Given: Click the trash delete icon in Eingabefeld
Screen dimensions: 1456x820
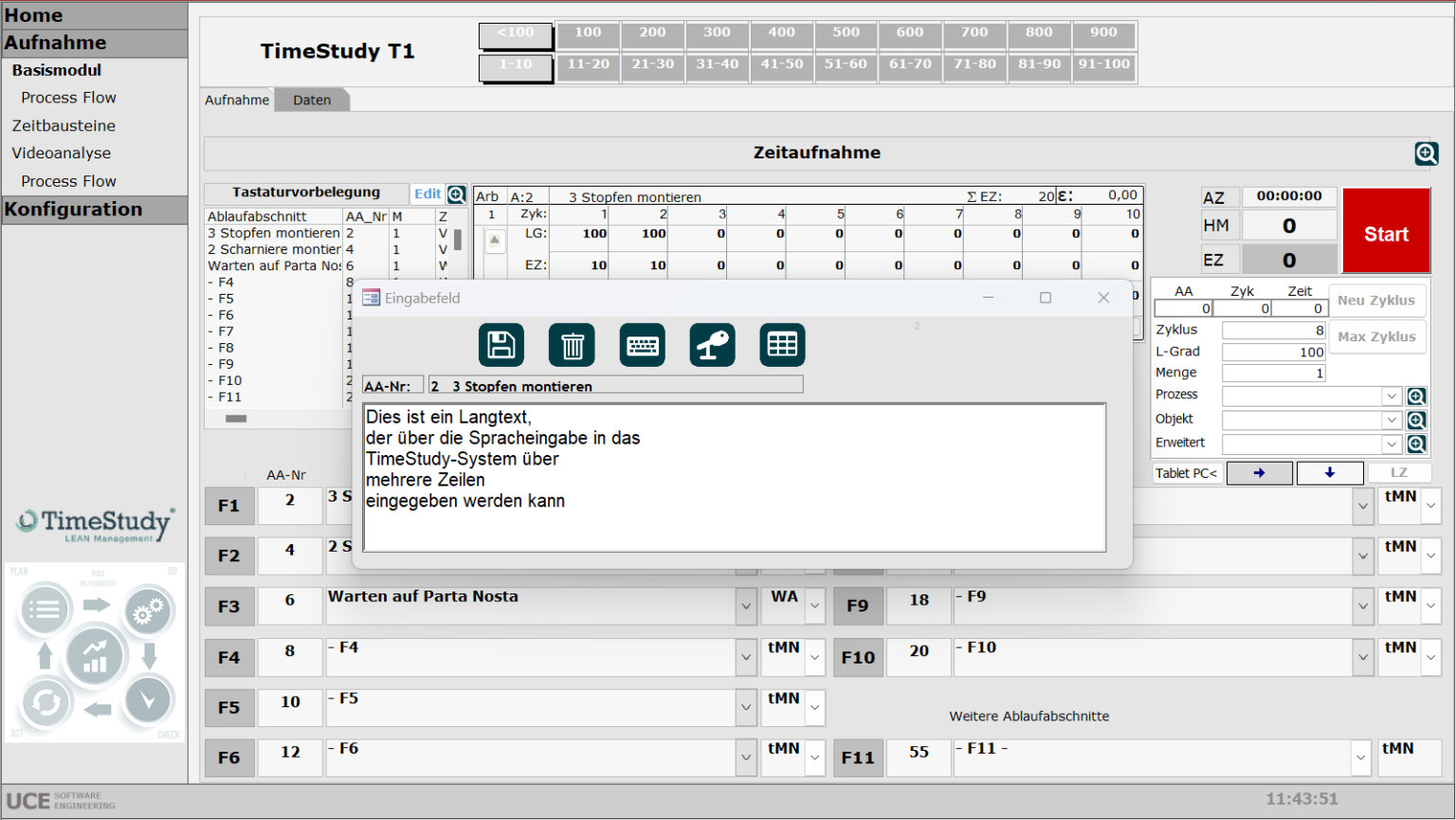Looking at the screenshot, I should tap(572, 345).
